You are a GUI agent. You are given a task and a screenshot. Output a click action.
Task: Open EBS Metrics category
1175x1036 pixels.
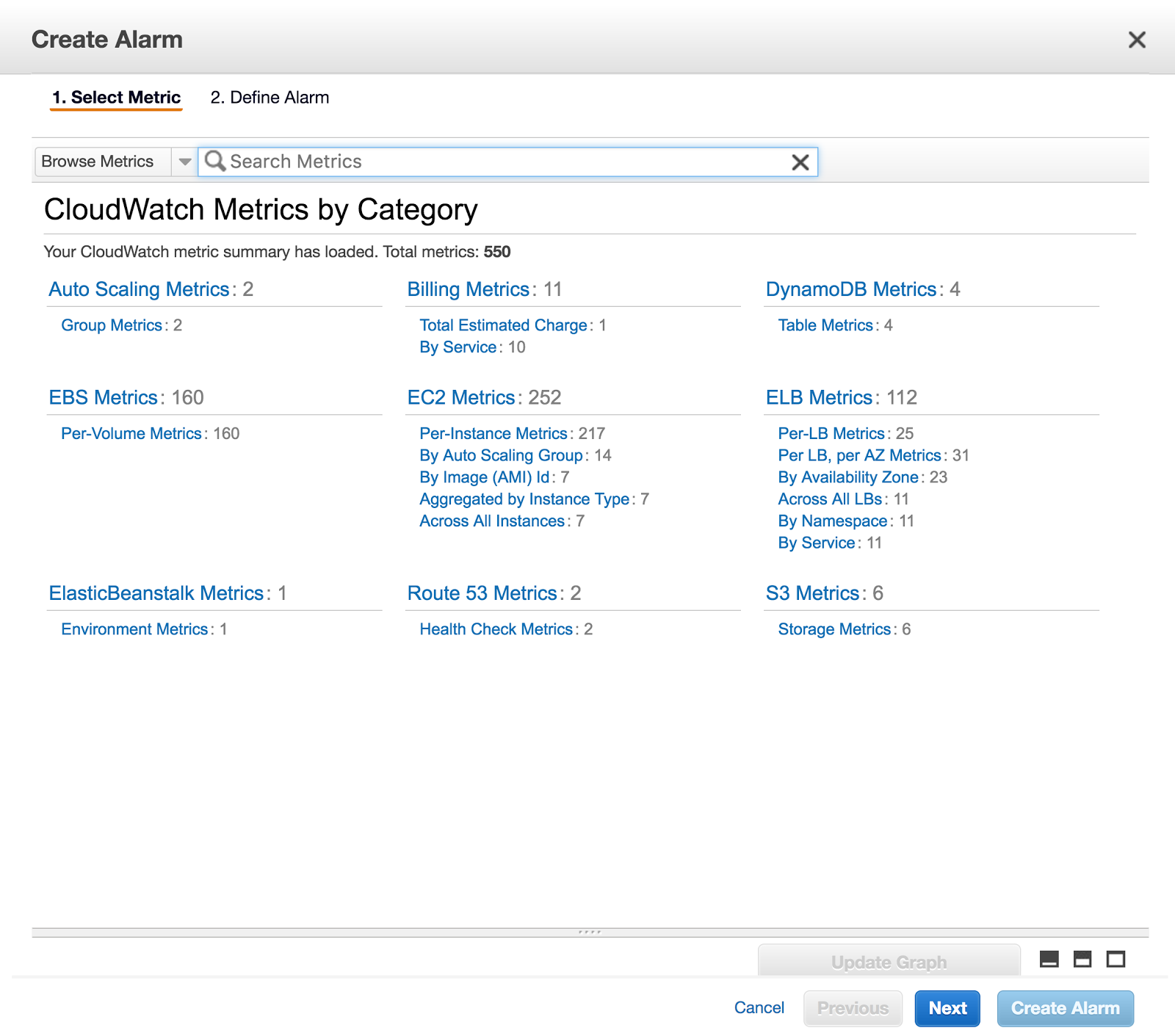point(103,397)
